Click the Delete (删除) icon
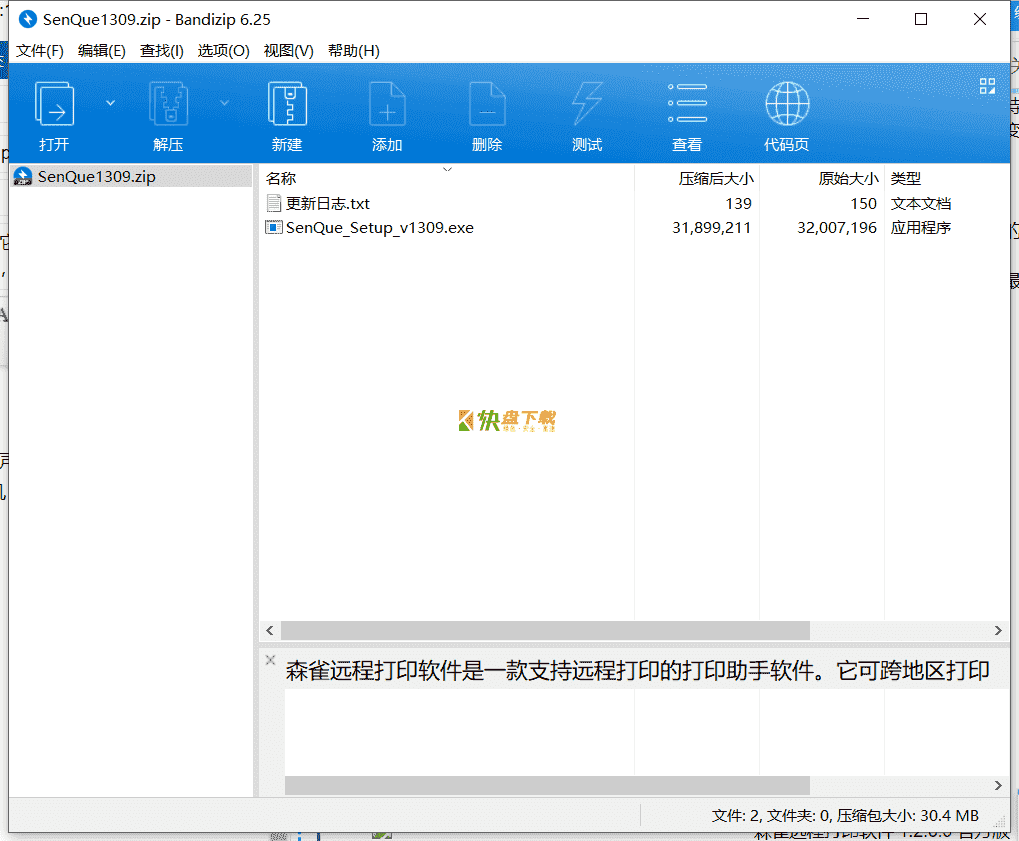The width and height of the screenshot is (1019, 841). coord(487,104)
